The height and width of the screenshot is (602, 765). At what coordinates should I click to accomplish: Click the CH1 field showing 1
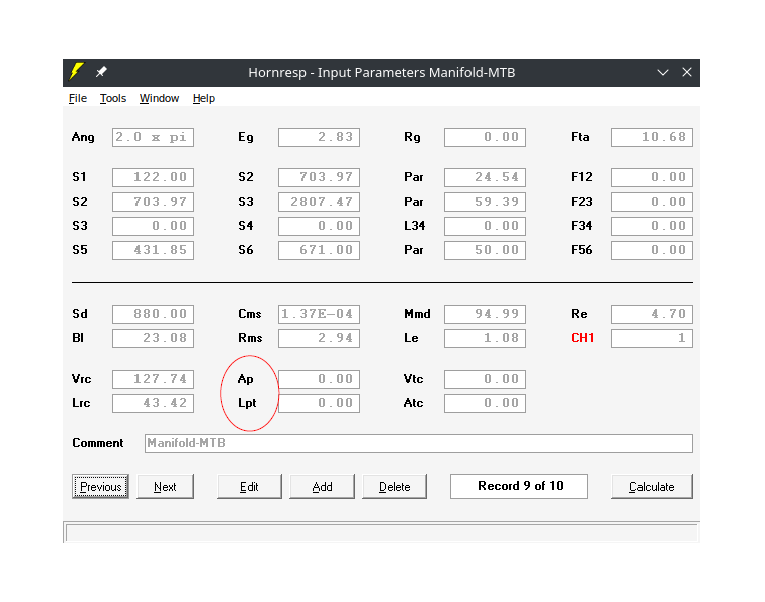click(652, 339)
